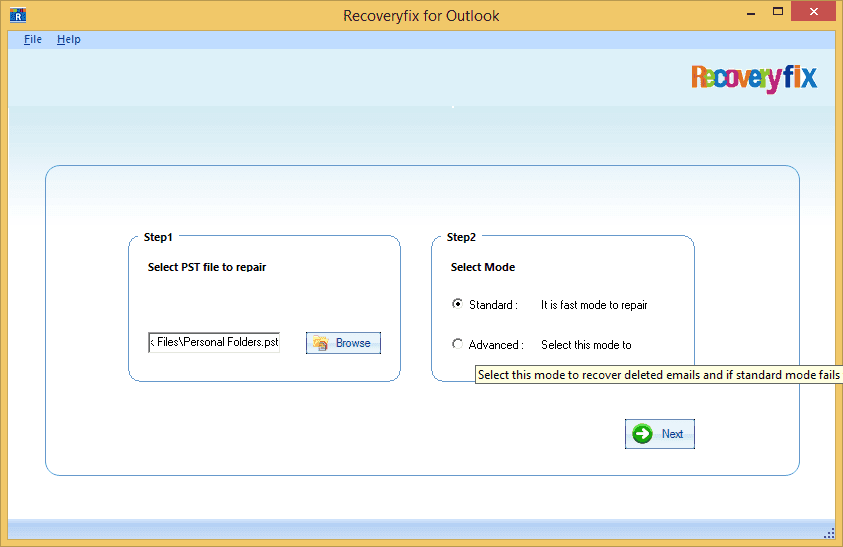
Task: Click the Recoveryfix colorful logo
Action: tap(753, 77)
